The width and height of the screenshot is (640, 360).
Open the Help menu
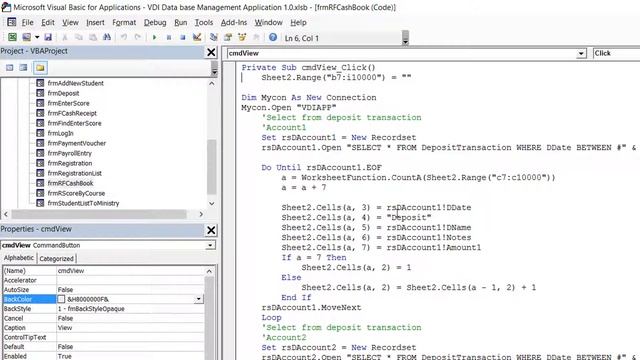coord(298,22)
